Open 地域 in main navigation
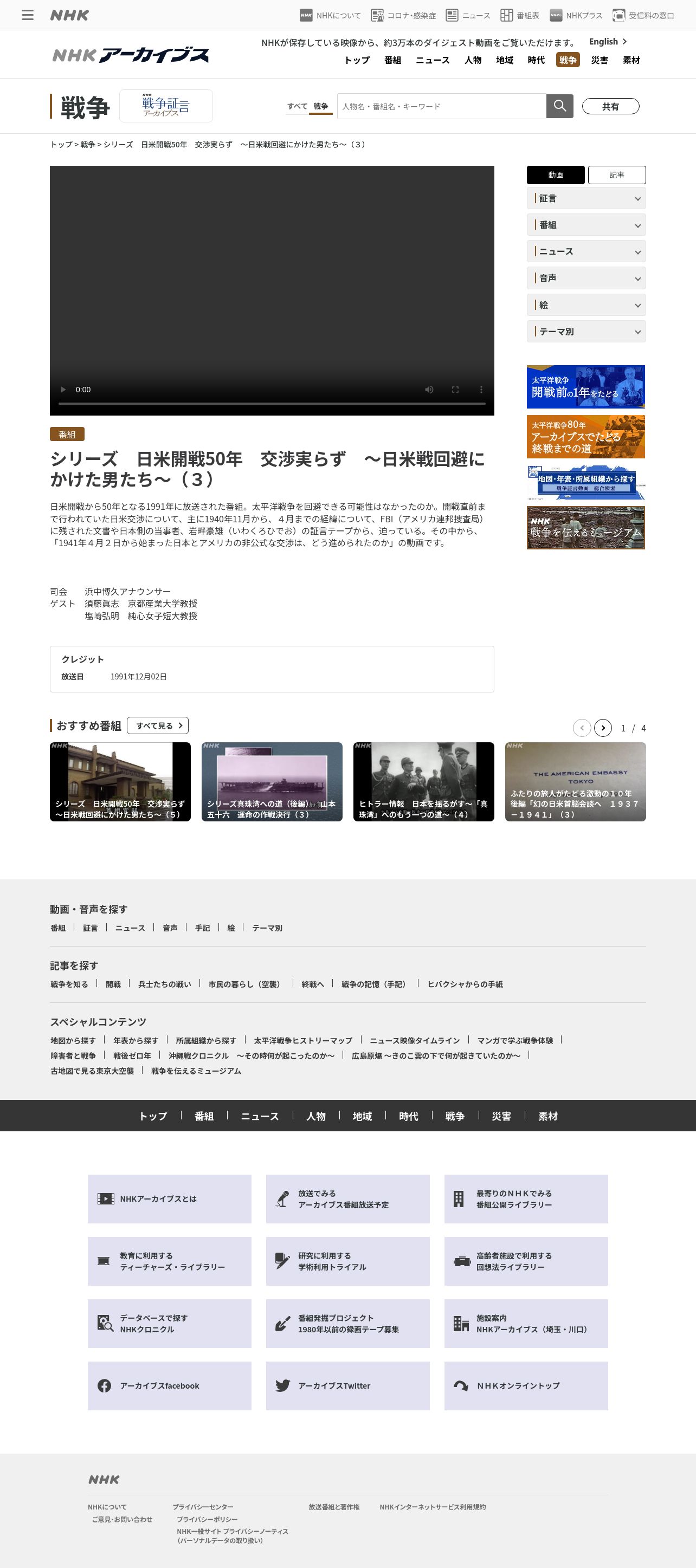The height and width of the screenshot is (1568, 696). click(505, 60)
